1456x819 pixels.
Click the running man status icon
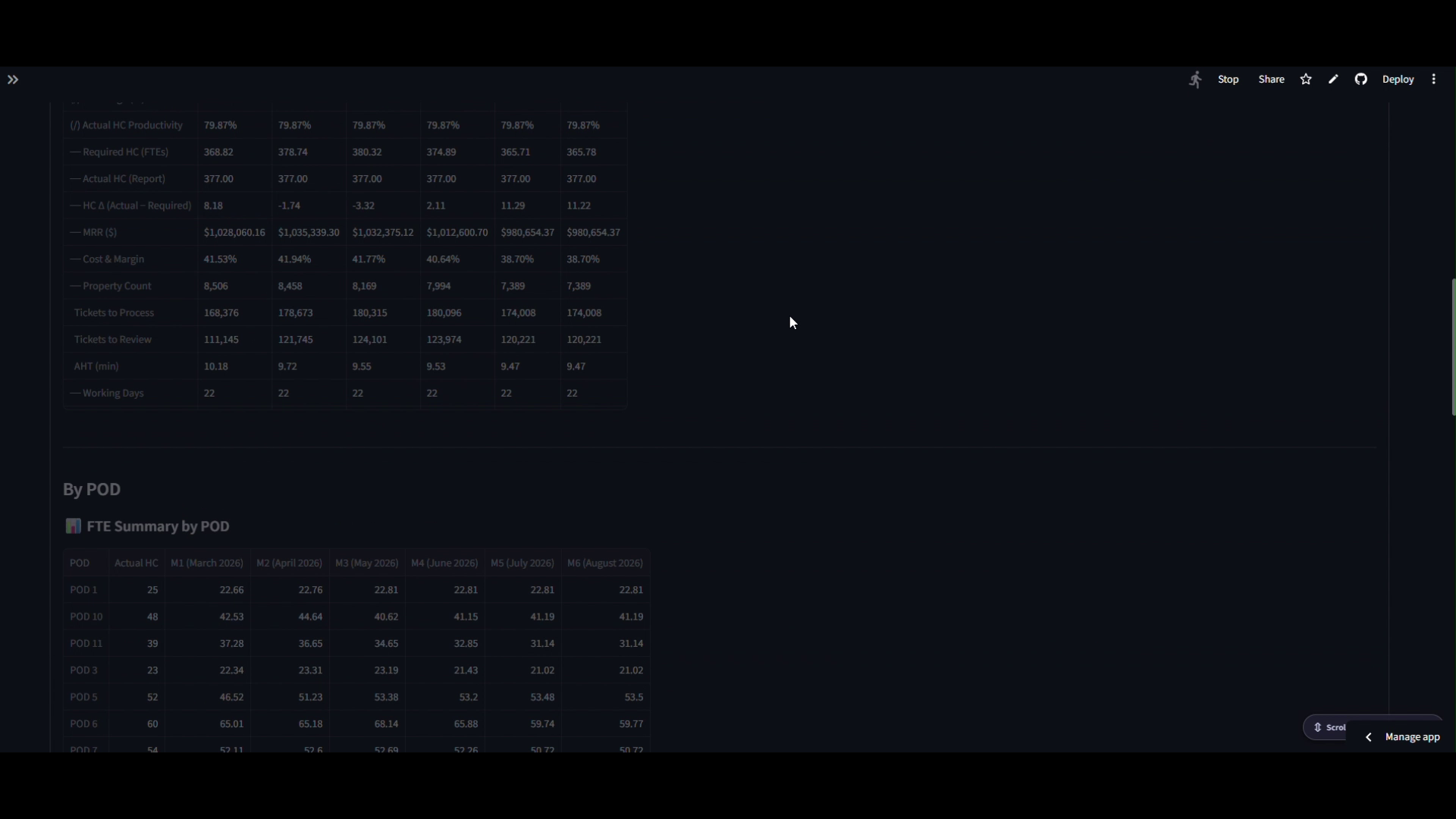tap(1195, 80)
